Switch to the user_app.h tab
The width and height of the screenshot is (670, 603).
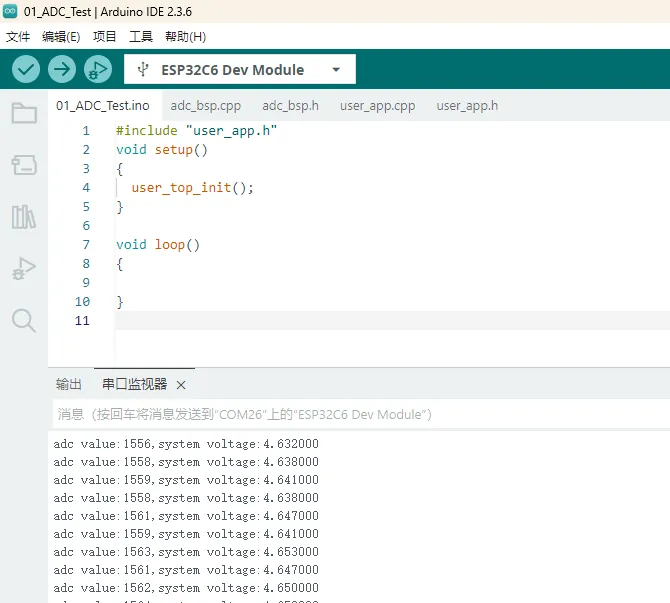point(467,105)
